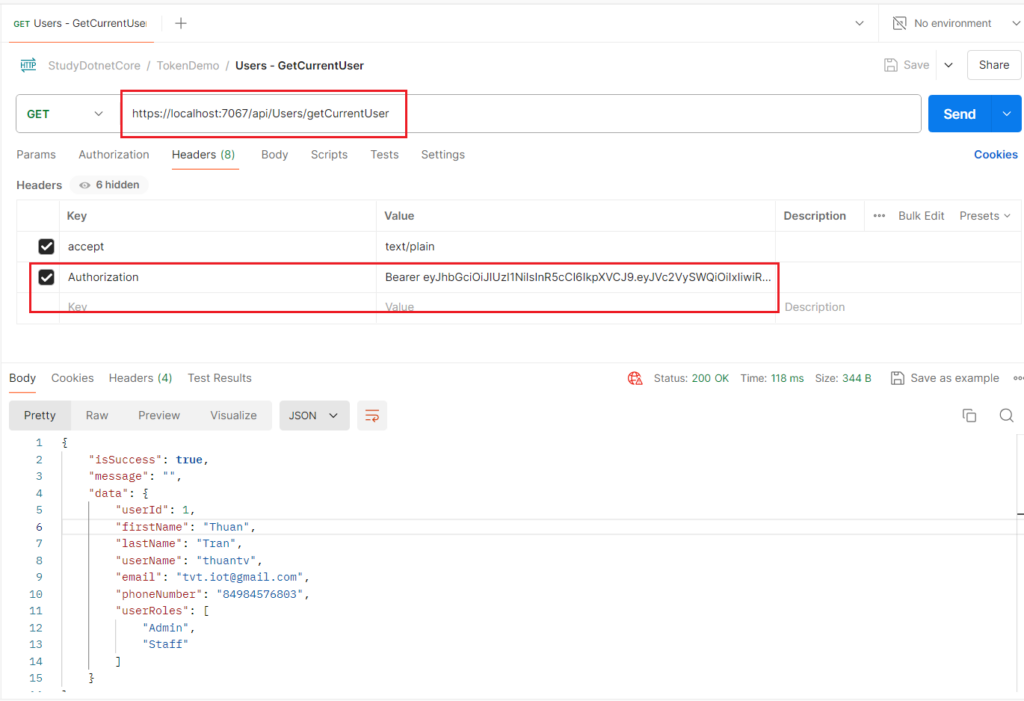
Task: Open the headers table more options ellipsis
Action: click(x=879, y=216)
